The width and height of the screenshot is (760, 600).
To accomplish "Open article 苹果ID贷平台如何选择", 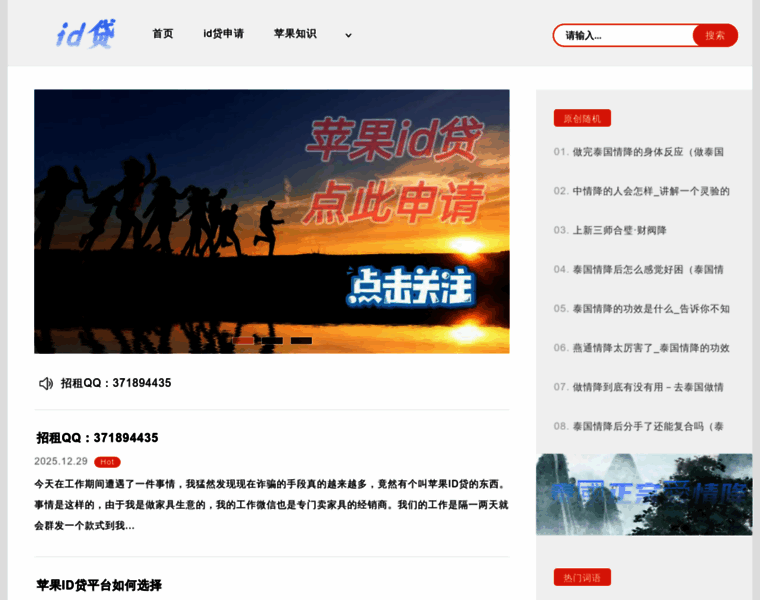I will point(99,585).
